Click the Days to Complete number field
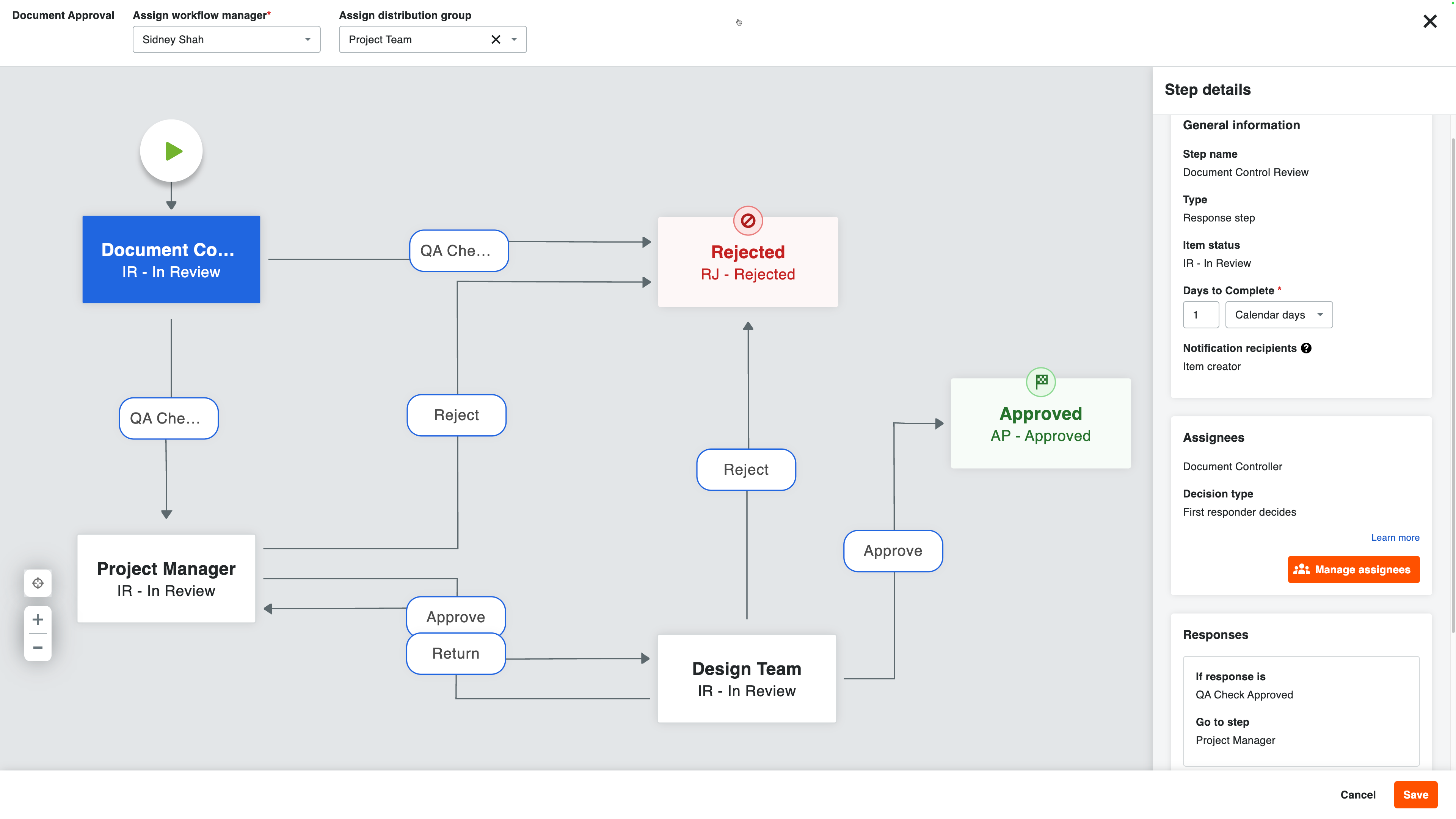Screen dimensions: 1456x819 click(1200, 315)
